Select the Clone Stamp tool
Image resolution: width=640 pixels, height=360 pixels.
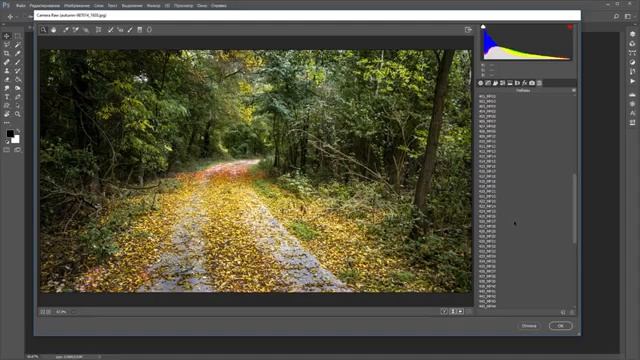click(x=7, y=71)
